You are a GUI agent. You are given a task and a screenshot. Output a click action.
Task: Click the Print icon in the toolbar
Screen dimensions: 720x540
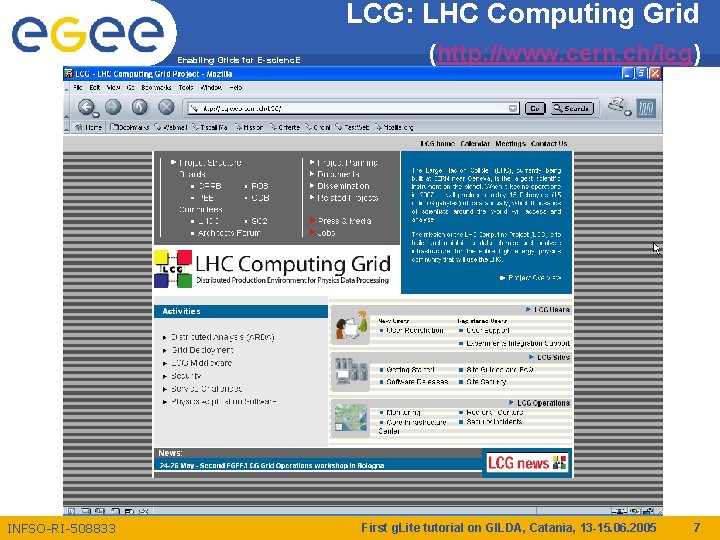[619, 107]
